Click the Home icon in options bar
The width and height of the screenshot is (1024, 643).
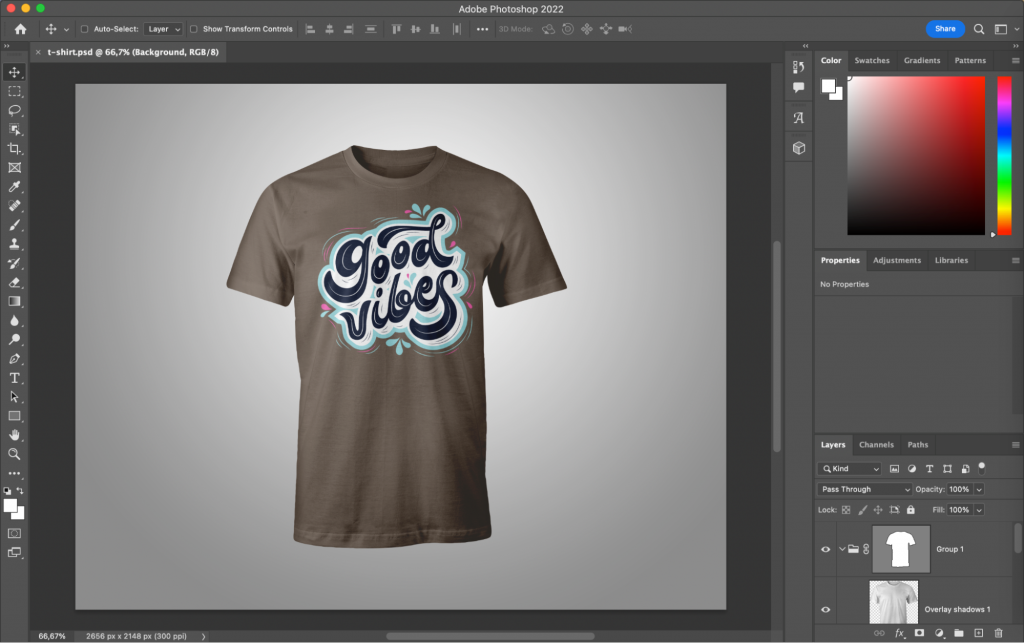point(20,29)
